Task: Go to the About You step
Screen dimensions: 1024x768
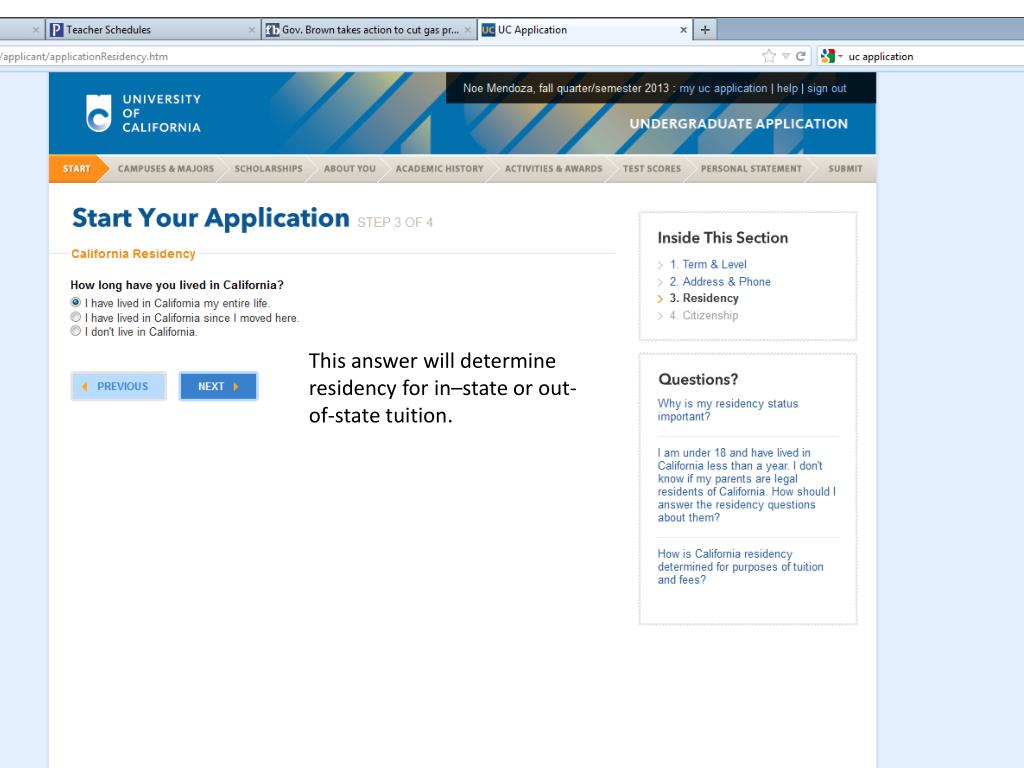Action: coord(349,168)
